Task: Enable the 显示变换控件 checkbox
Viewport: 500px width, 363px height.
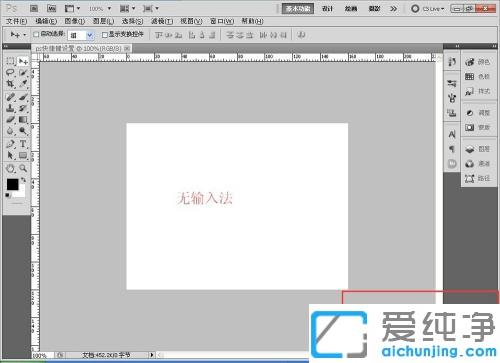Action: coord(105,35)
